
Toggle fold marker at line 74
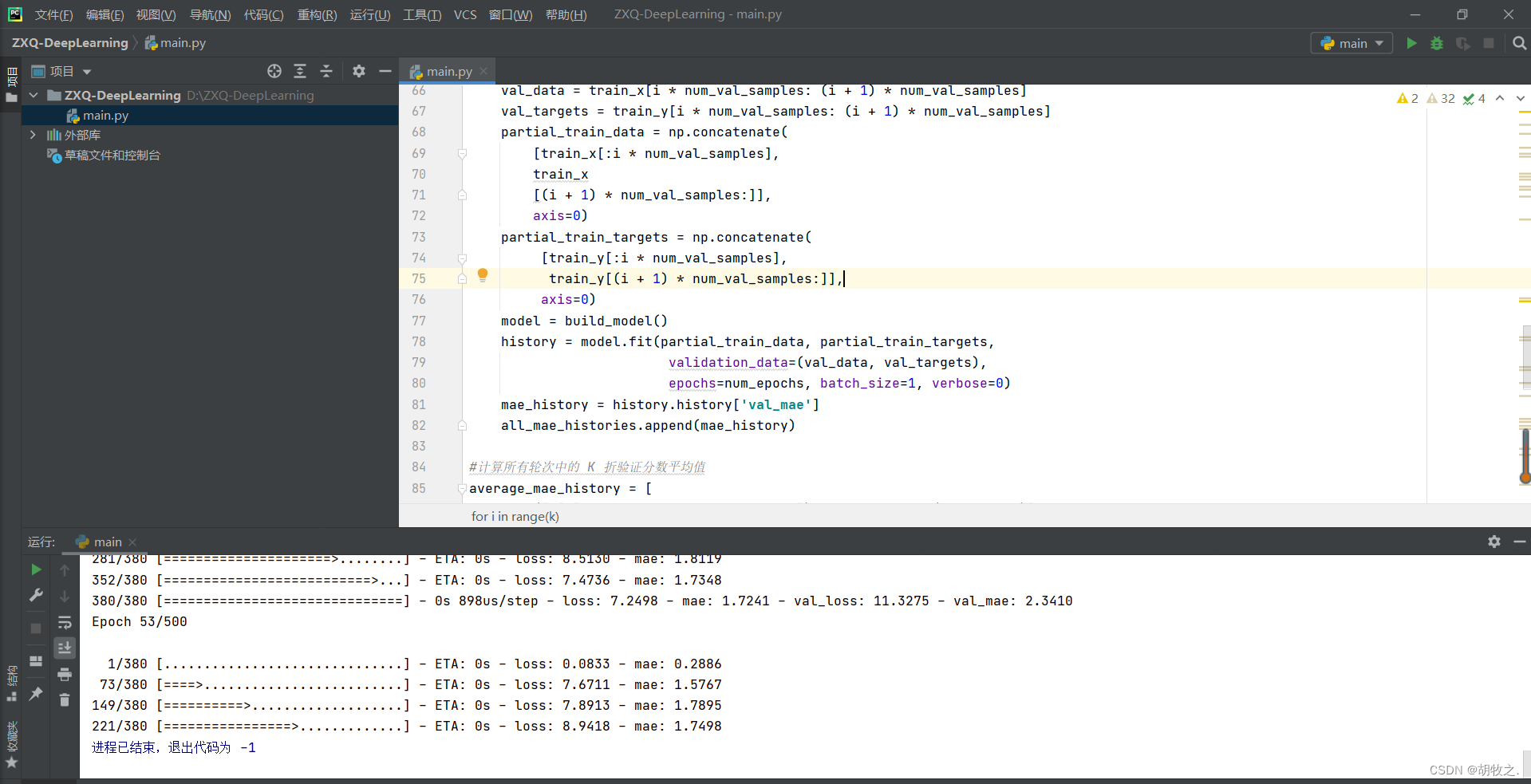(x=462, y=258)
